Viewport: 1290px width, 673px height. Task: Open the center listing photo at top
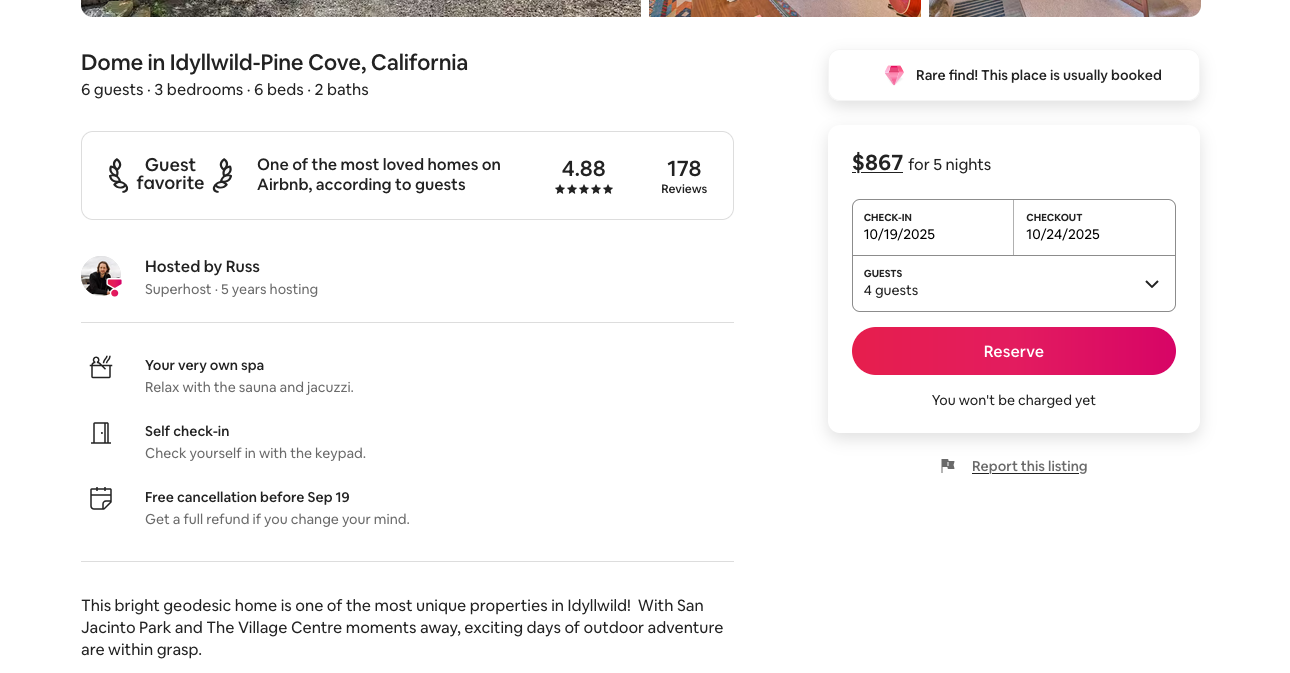click(x=785, y=8)
